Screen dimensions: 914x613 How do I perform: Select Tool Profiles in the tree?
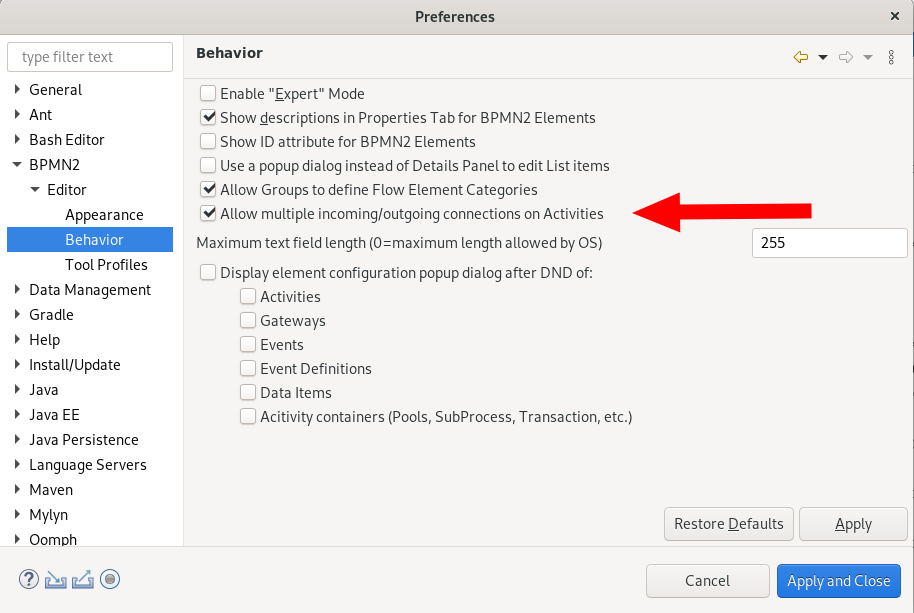click(x=106, y=265)
